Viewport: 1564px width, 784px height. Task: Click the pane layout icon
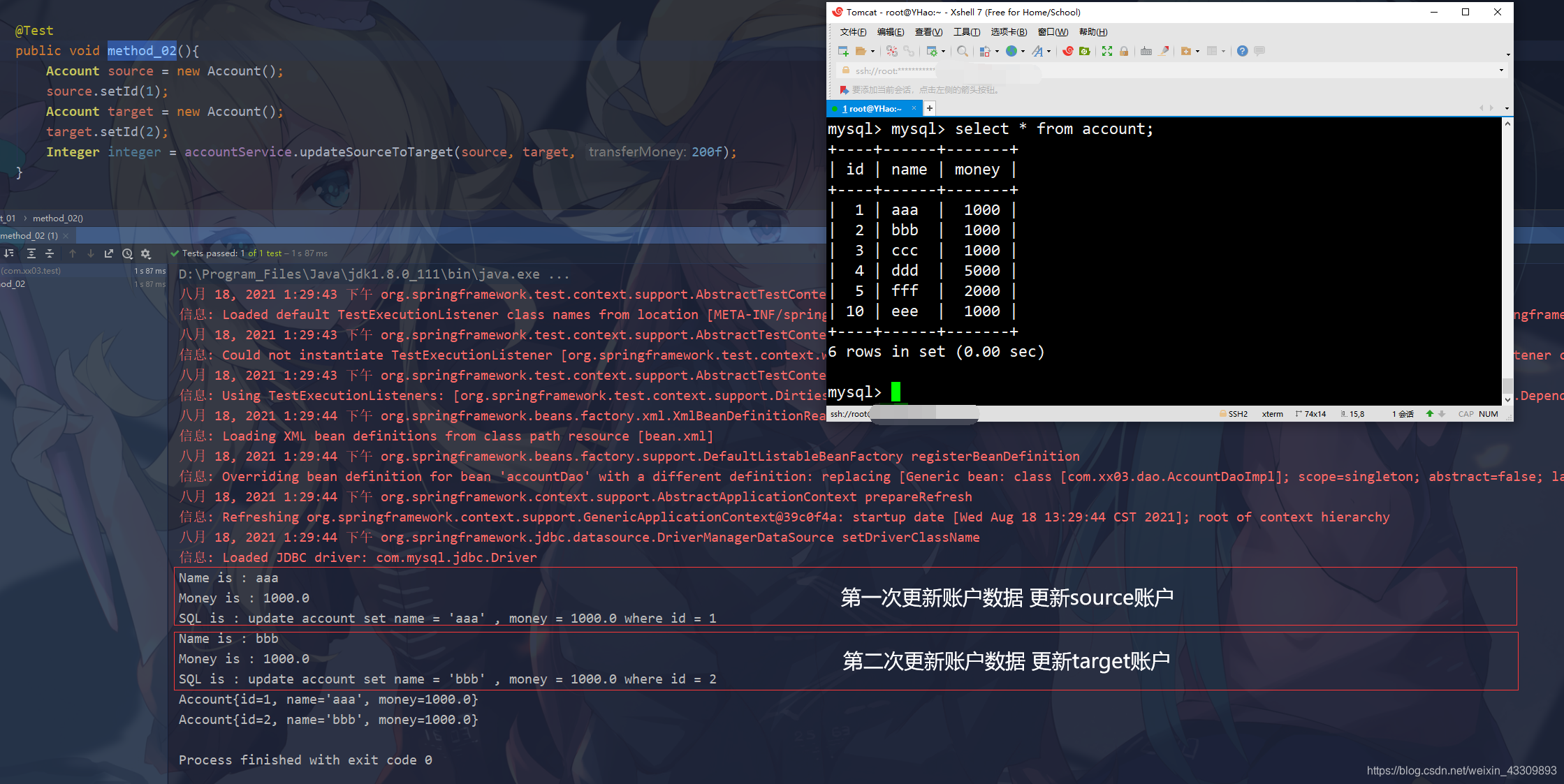pos(1212,51)
